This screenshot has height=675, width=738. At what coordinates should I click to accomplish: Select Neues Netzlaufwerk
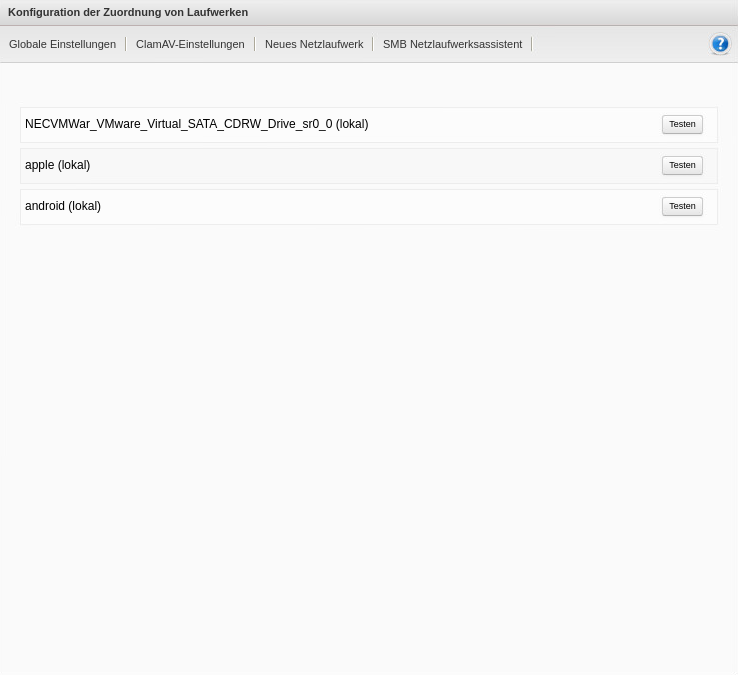pos(313,44)
